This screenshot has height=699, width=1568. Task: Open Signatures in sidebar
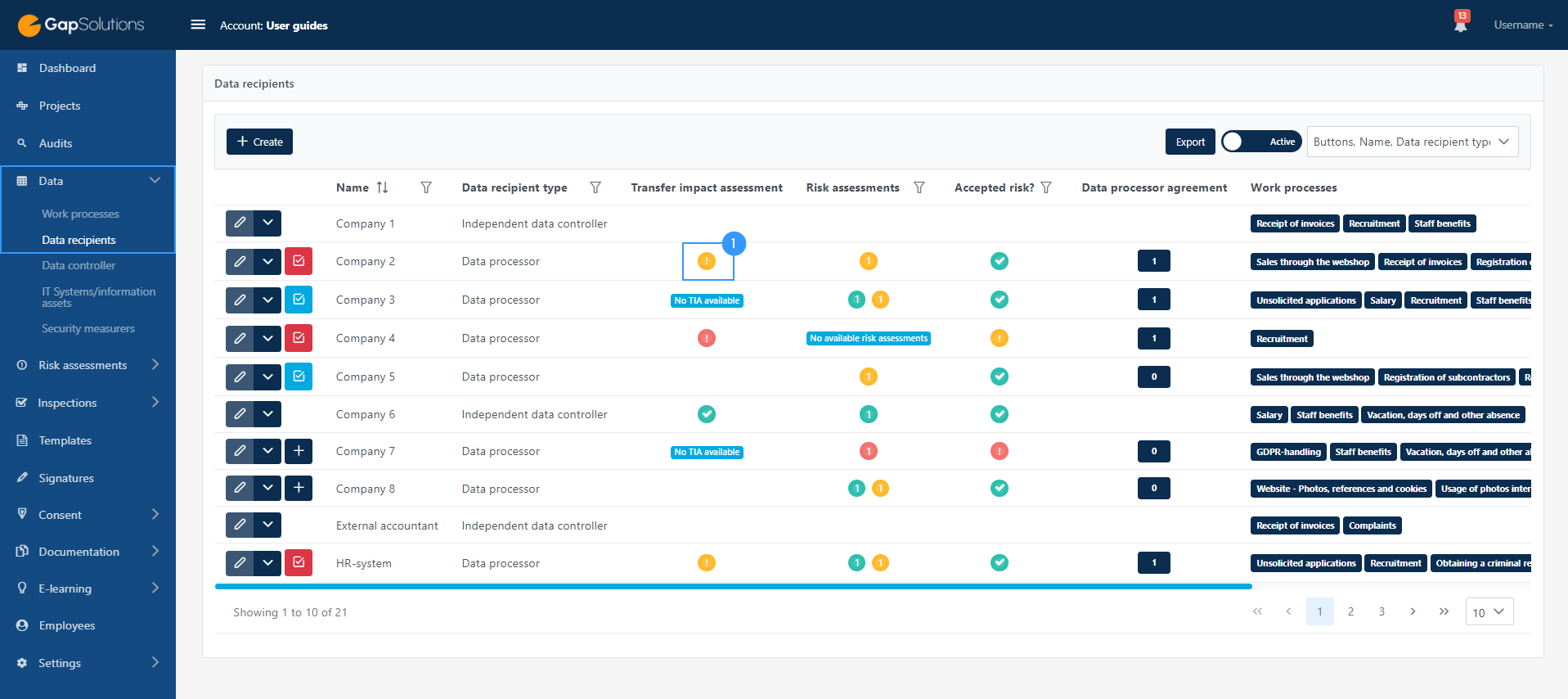coord(66,478)
